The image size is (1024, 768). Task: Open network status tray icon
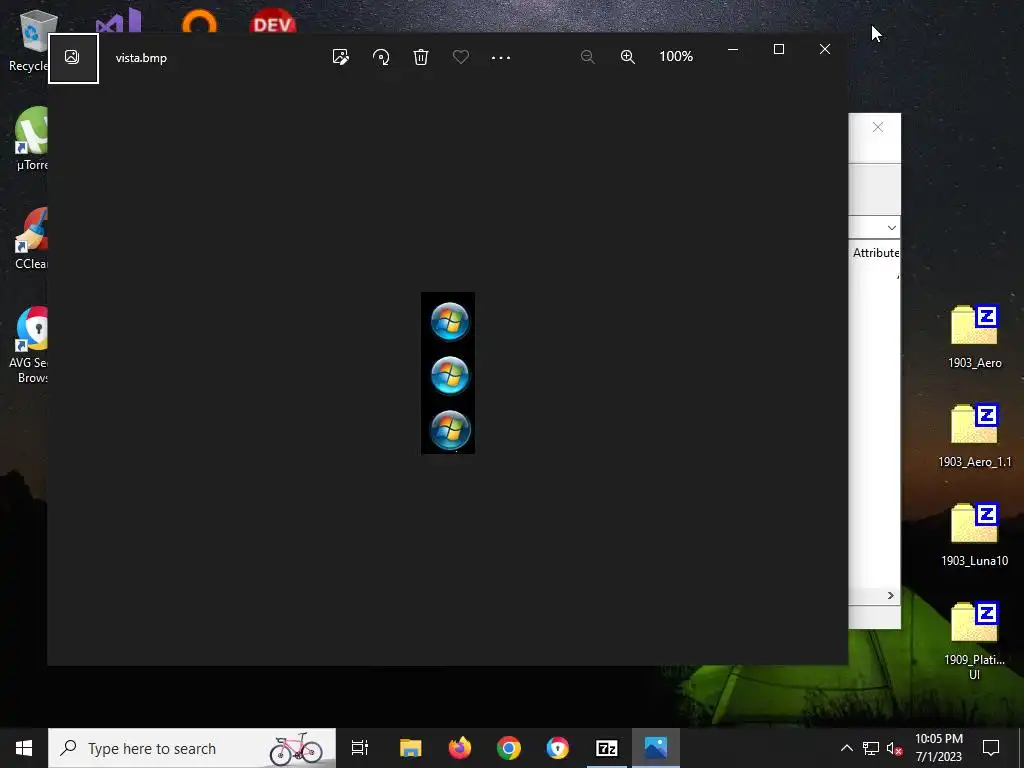(x=871, y=748)
